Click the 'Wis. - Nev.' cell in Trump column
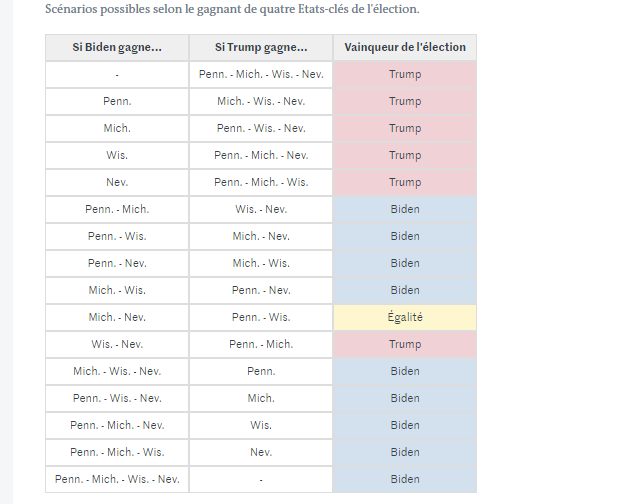Viewport: 632px width, 504px height. (x=261, y=209)
